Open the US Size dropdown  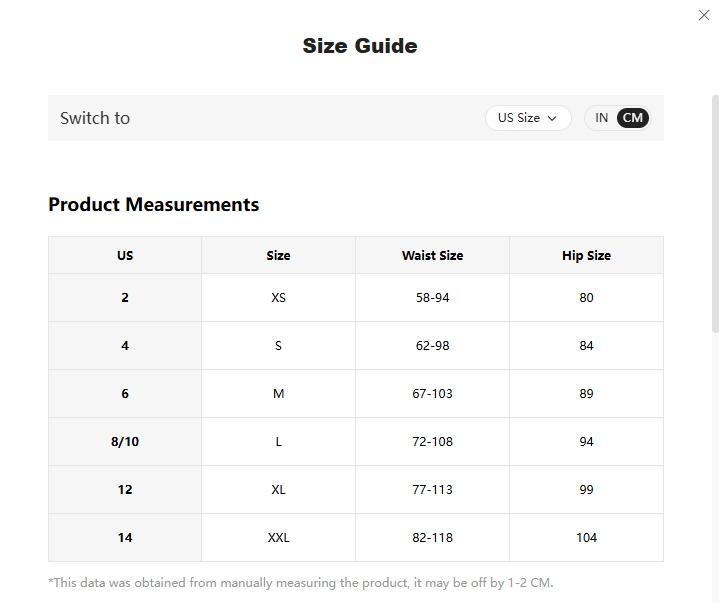[527, 118]
